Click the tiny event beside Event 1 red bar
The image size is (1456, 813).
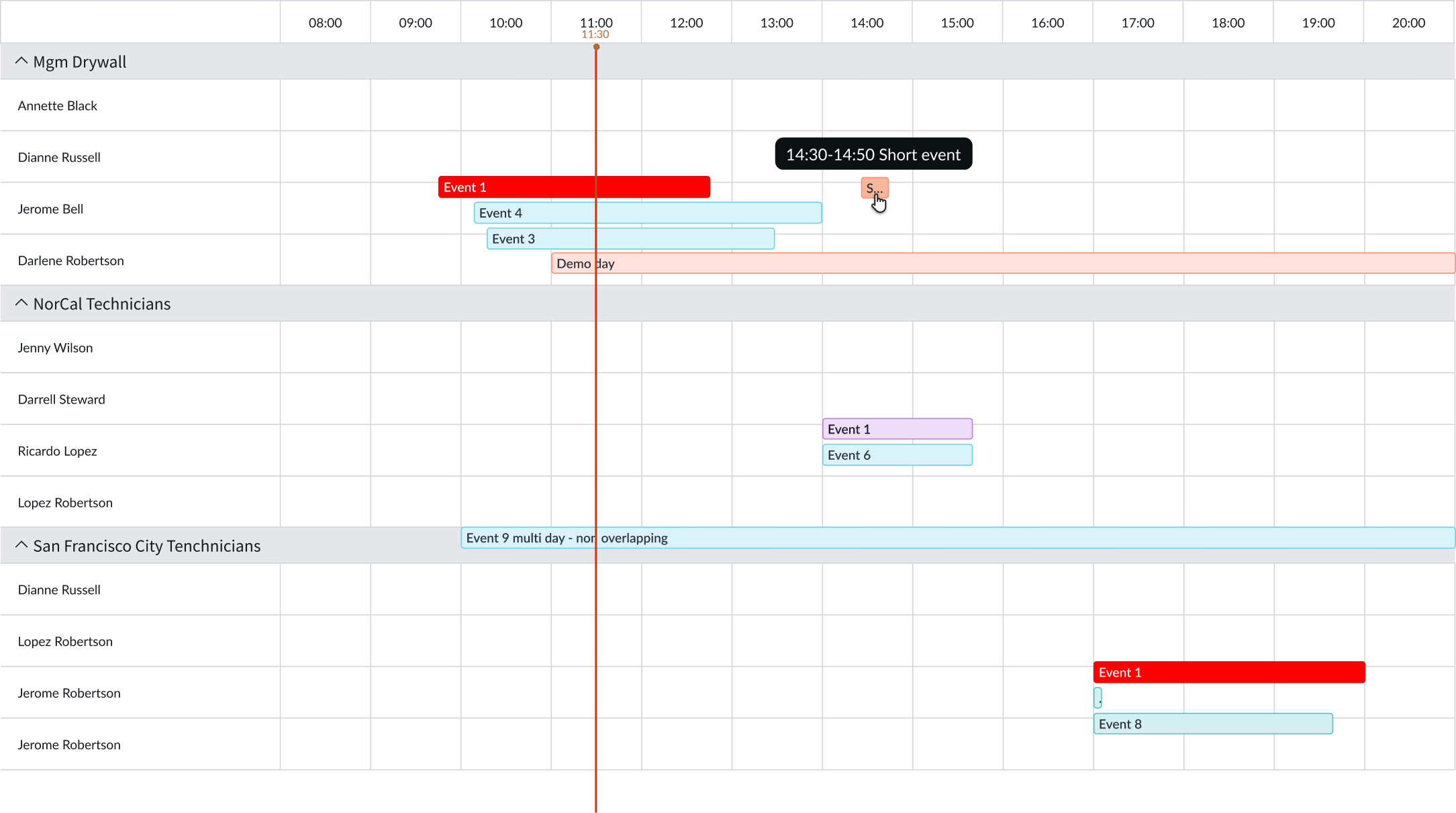click(1099, 698)
